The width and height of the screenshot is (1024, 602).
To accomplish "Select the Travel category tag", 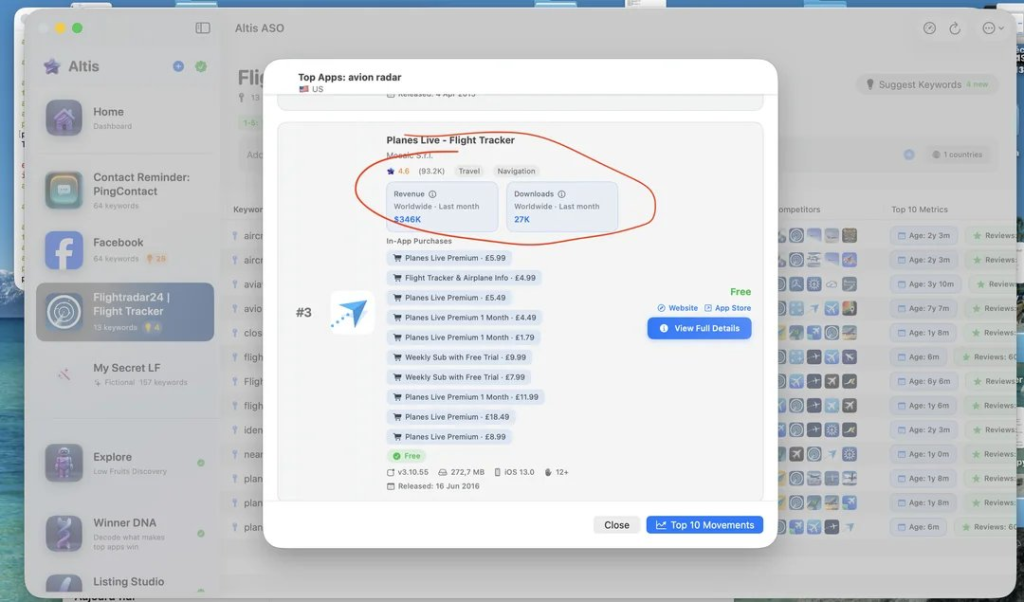I will pos(469,171).
